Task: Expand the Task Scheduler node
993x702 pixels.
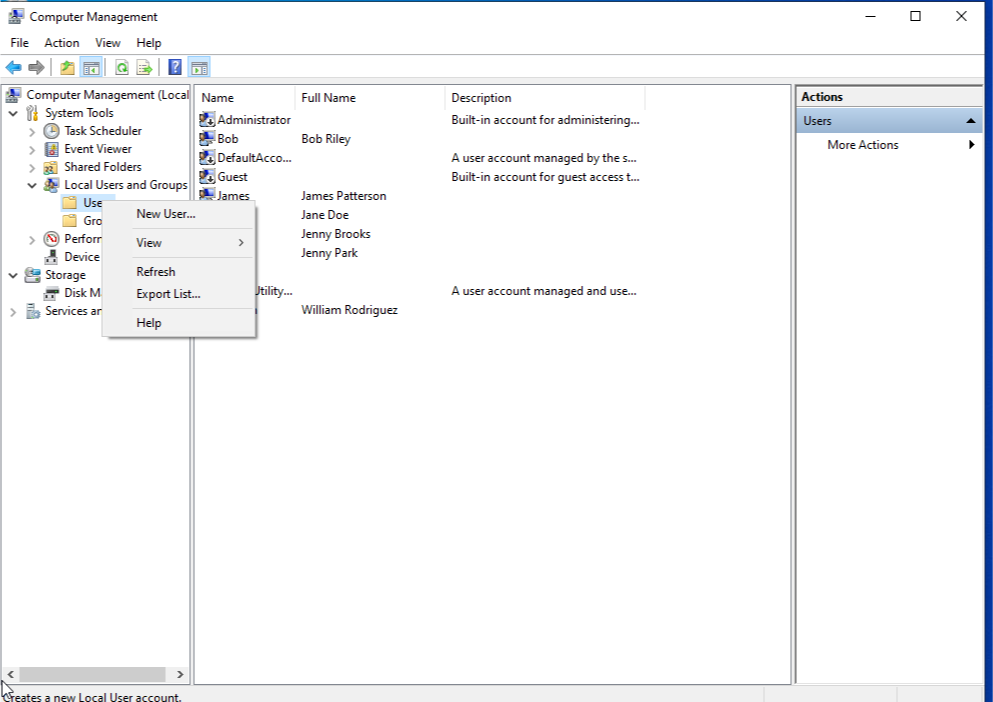Action: coord(32,131)
